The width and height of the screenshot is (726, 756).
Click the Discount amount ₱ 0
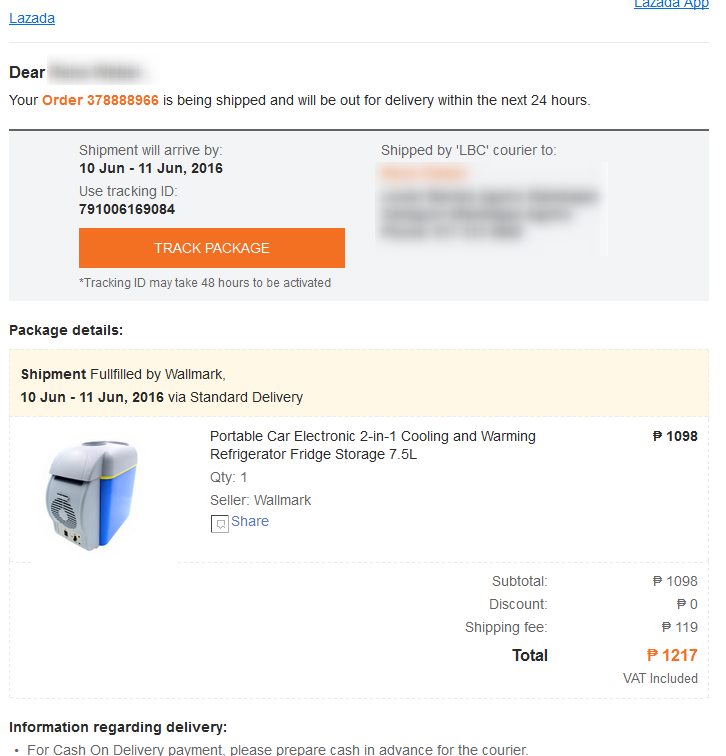pos(686,604)
